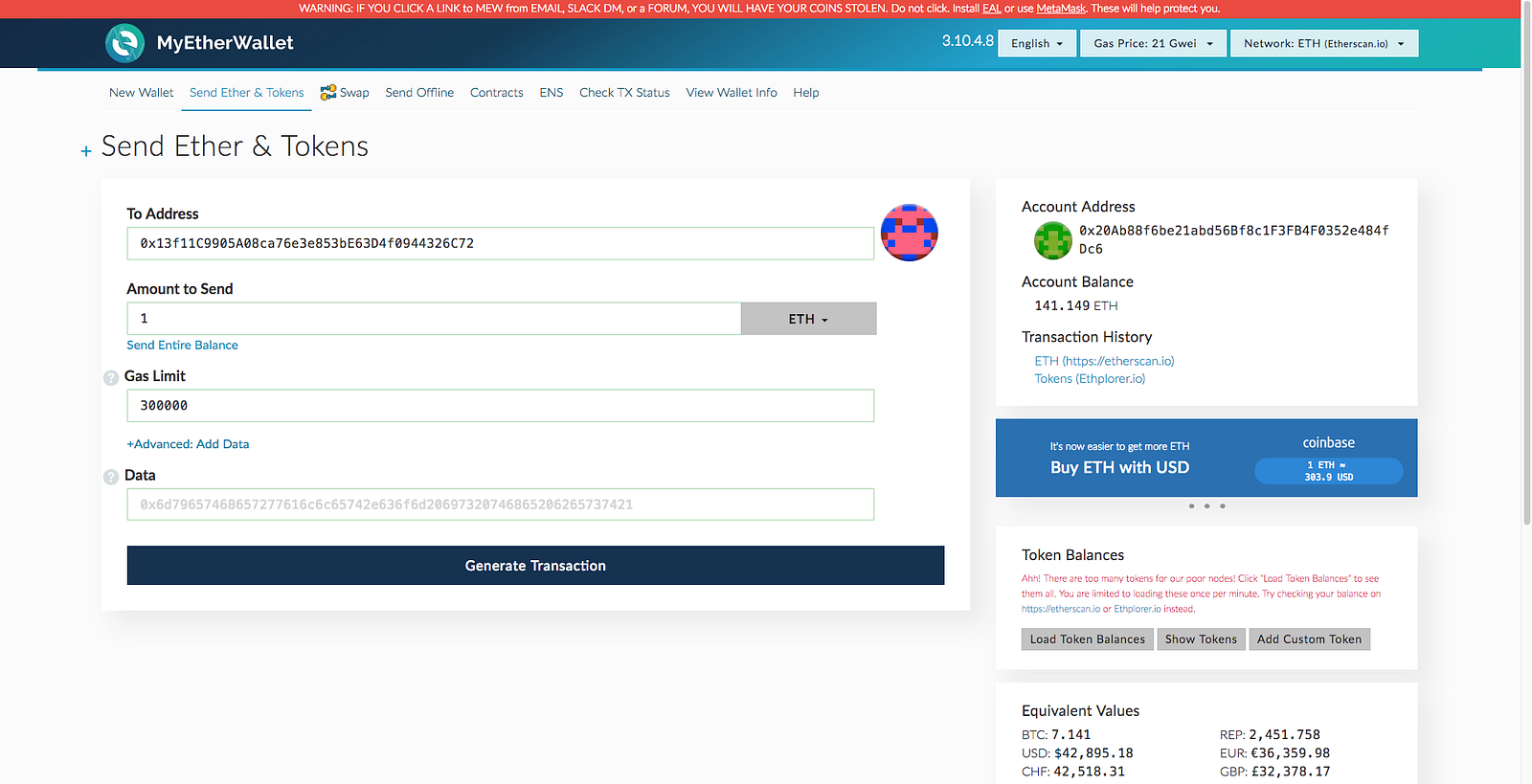Select the Send Ether & Tokens tab
1532x784 pixels.
(247, 93)
